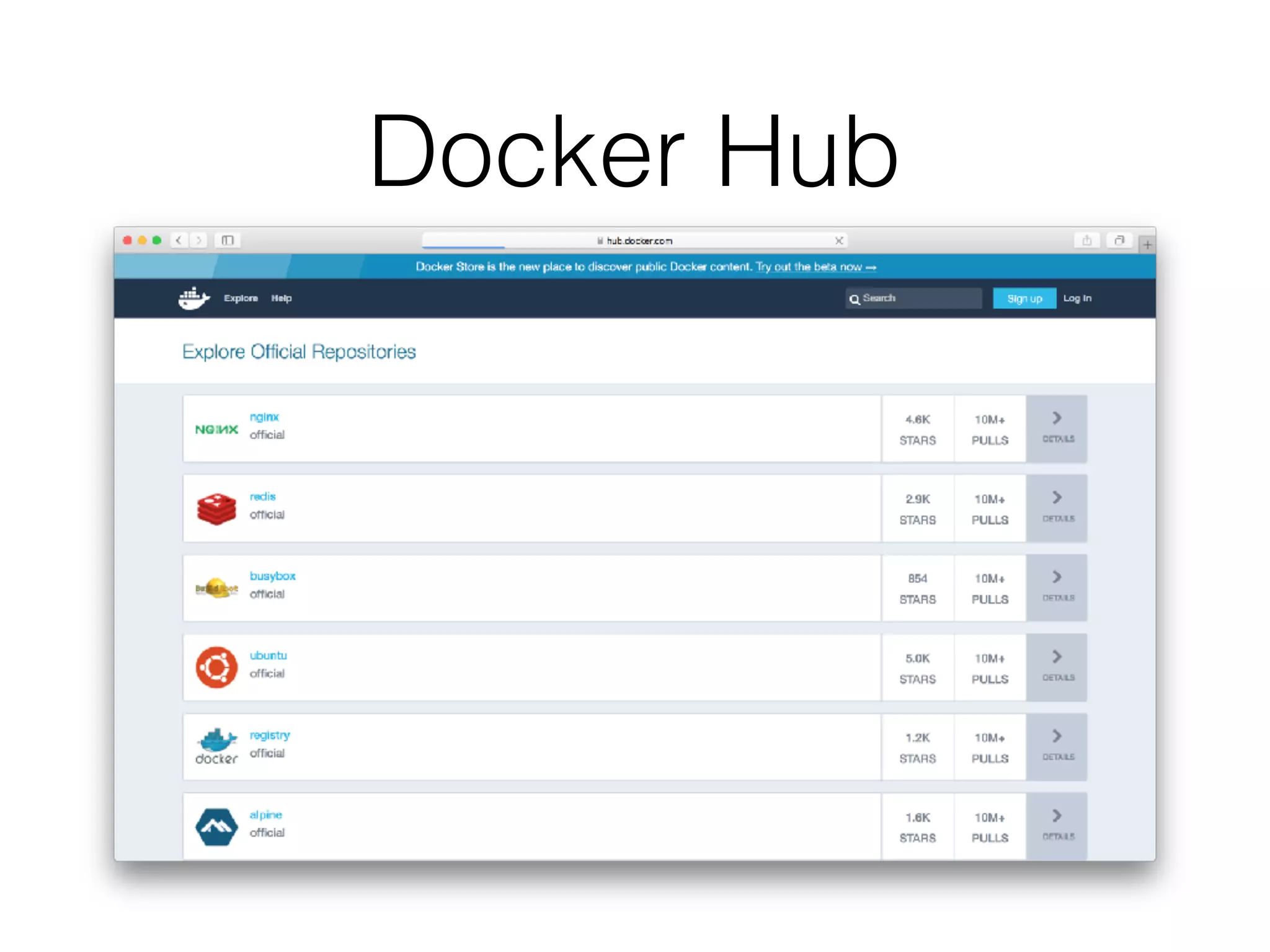This screenshot has height=952, width=1270.
Task: Click the busybox logo
Action: pos(216,588)
